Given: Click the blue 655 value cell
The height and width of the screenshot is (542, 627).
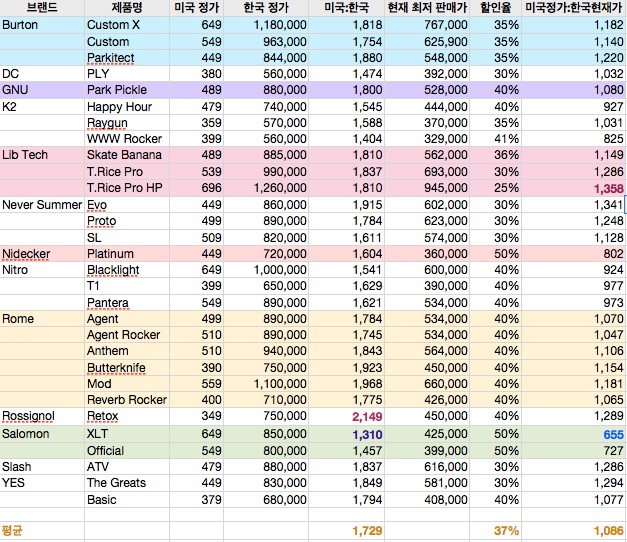Looking at the screenshot, I should click(x=574, y=434).
